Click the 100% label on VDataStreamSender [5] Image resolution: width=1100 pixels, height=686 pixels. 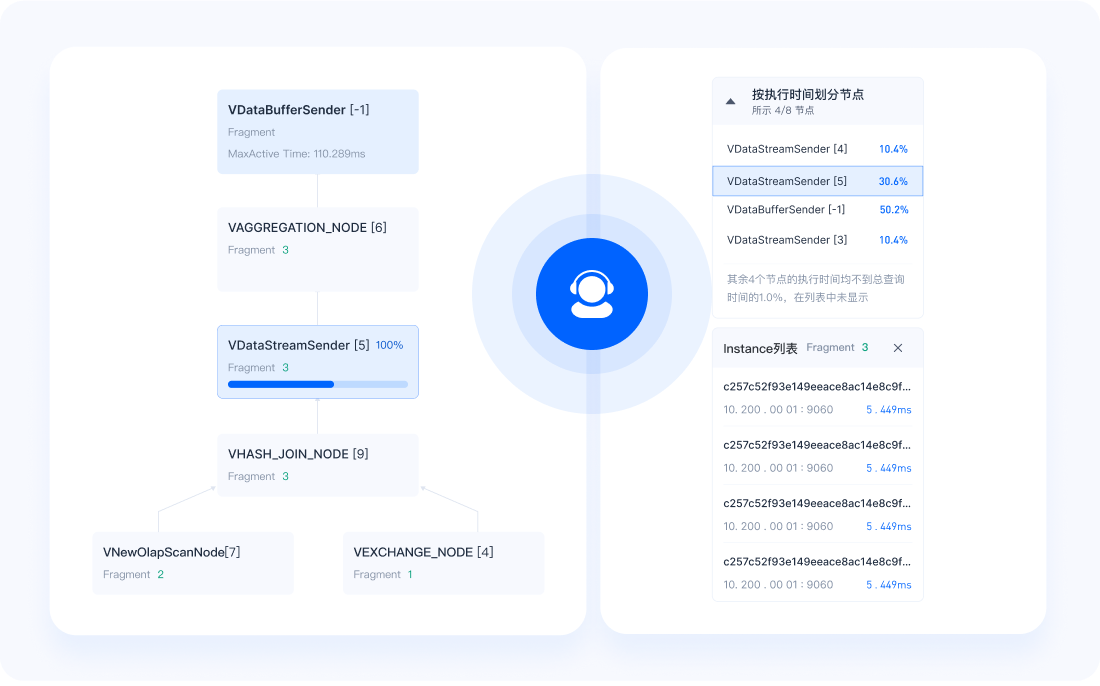[x=389, y=346]
